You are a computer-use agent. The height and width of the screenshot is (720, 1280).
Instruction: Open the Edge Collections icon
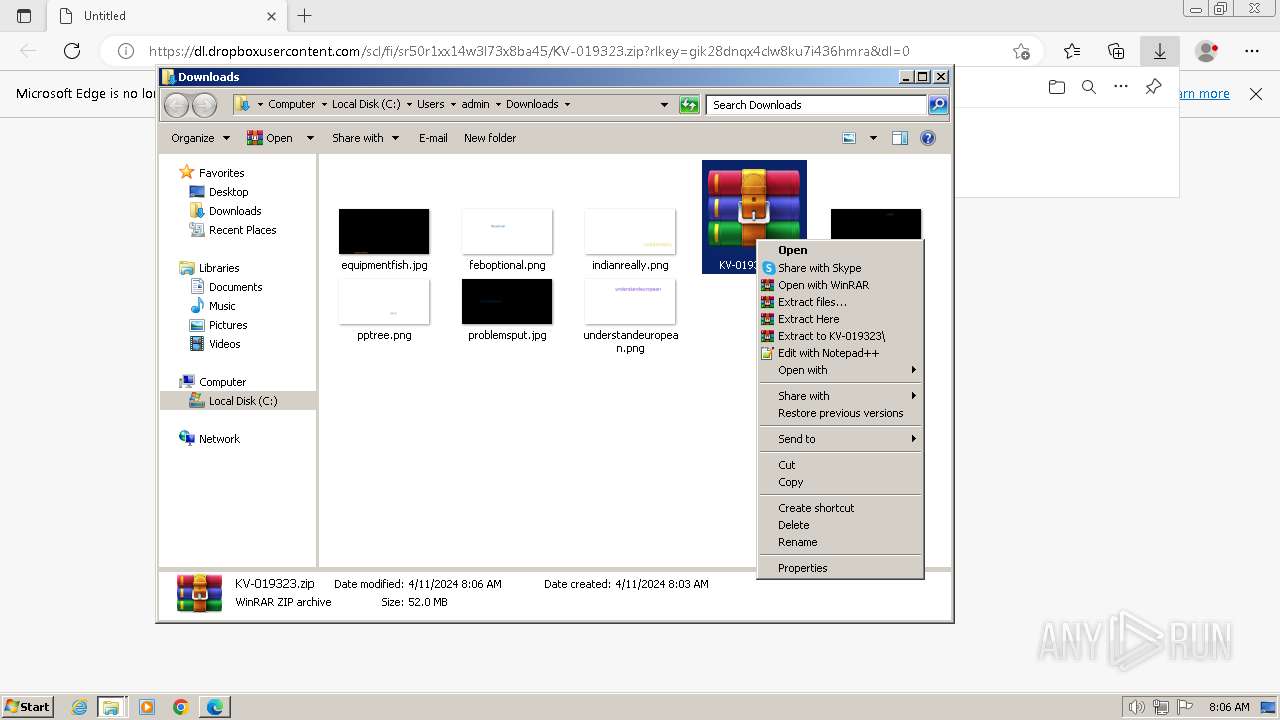pyautogui.click(x=1116, y=51)
